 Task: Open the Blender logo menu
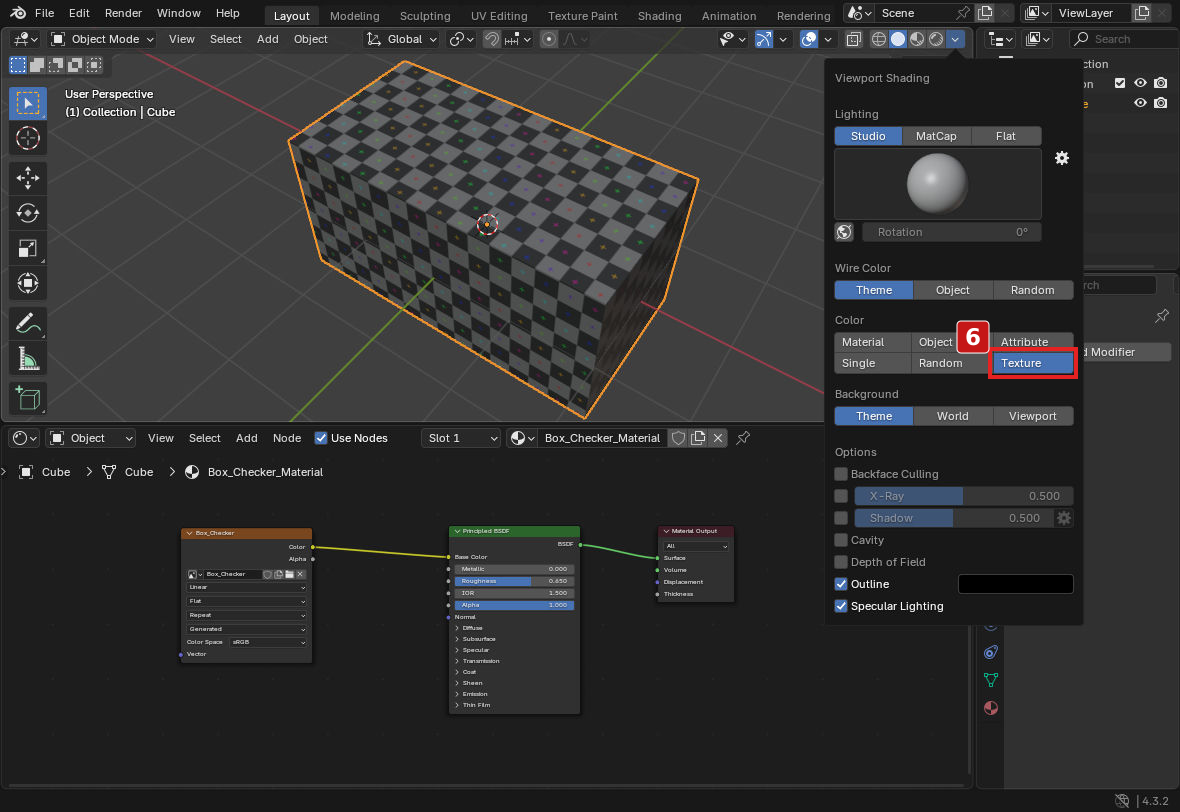(18, 13)
